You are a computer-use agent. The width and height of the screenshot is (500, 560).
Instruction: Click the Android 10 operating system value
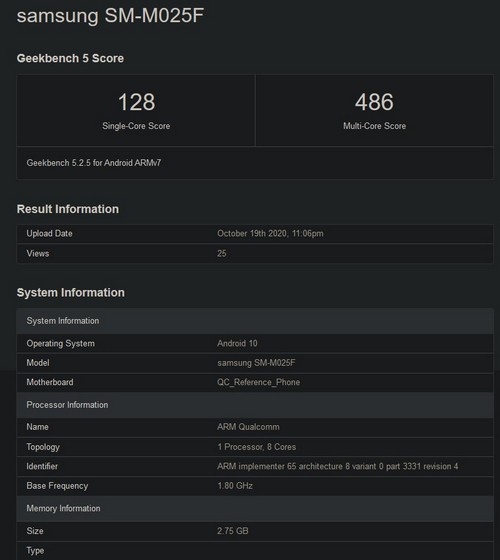237,344
